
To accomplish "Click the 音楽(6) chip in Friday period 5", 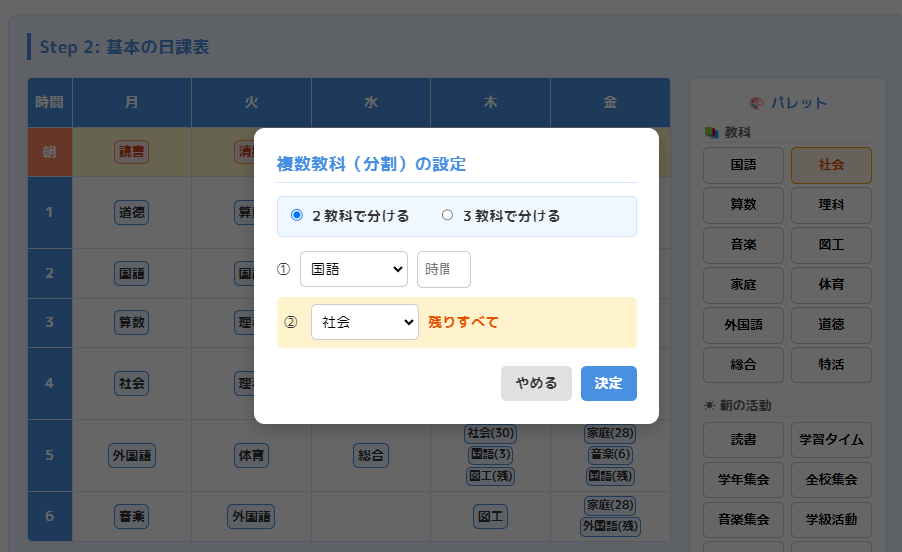I will tap(610, 454).
